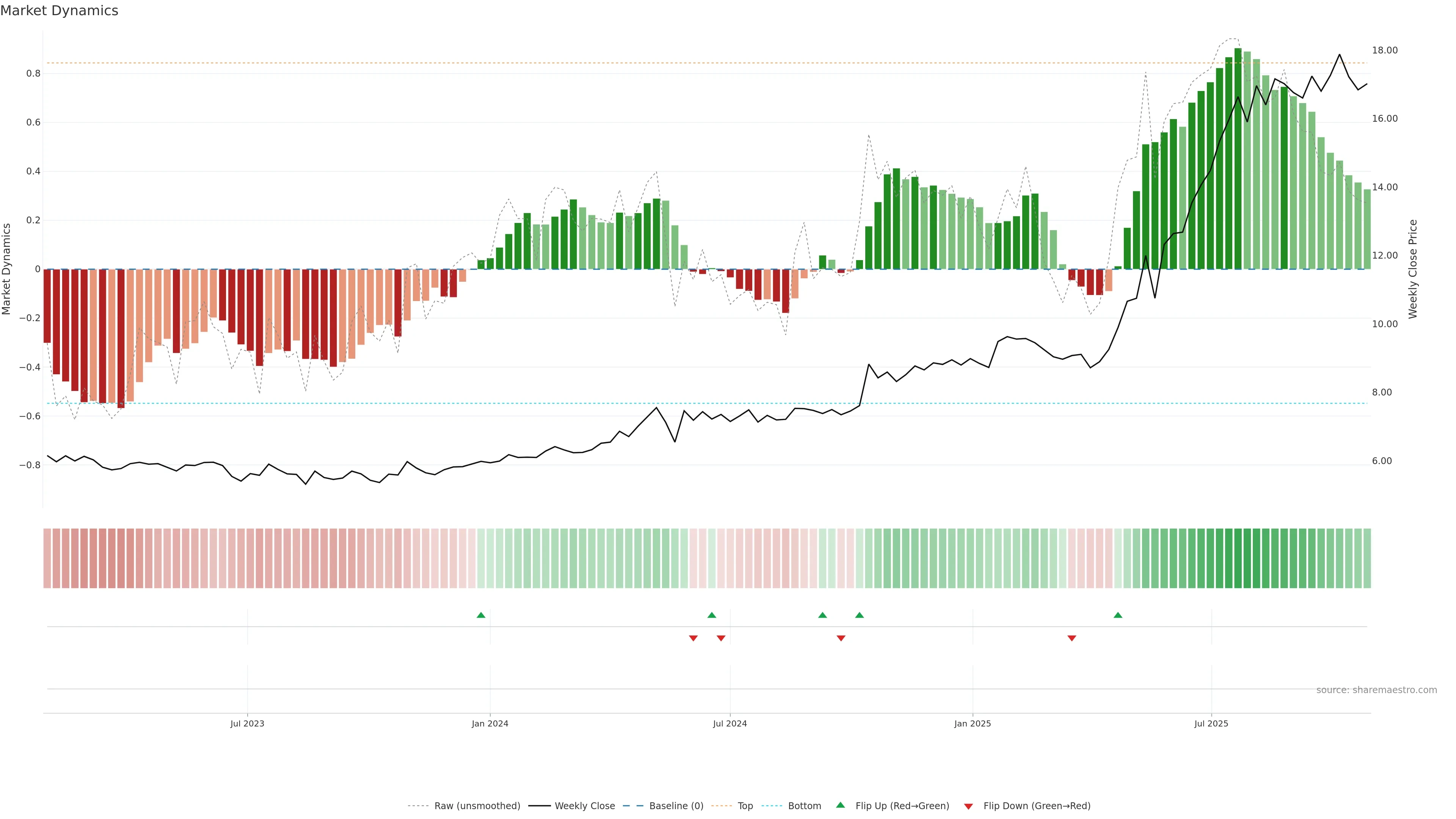
Task: Click the leftmost red flip-down triangle marker
Action: pos(693,638)
